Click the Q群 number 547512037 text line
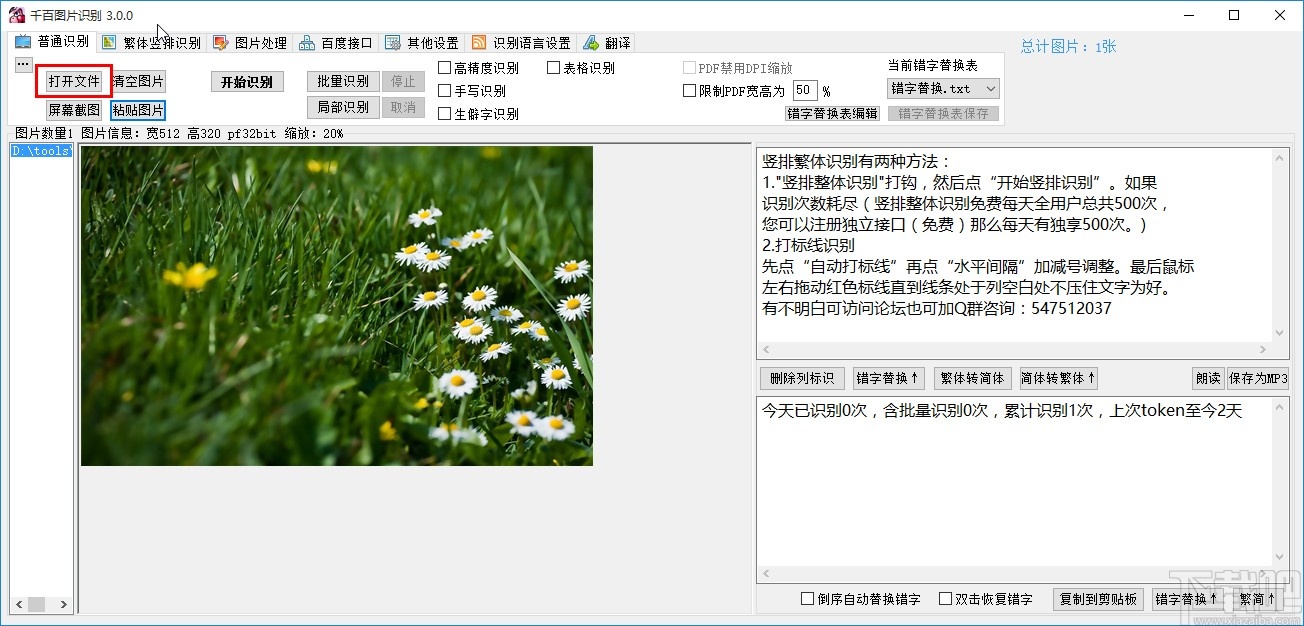Image resolution: width=1304 pixels, height=626 pixels. point(936,308)
